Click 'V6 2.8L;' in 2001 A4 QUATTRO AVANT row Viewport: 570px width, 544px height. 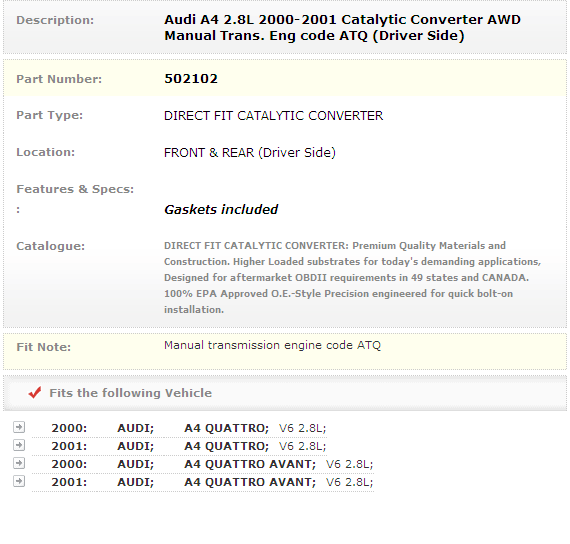tap(349, 482)
